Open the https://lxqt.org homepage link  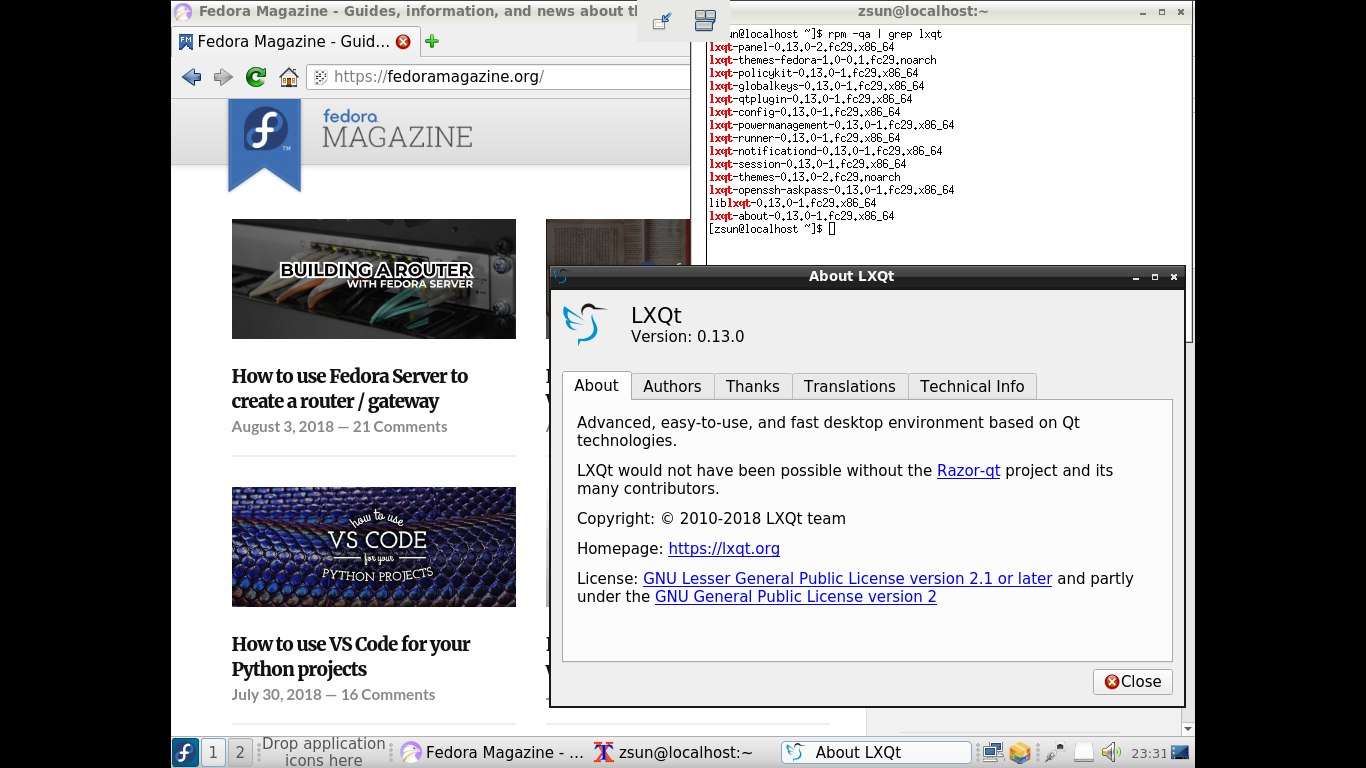[724, 549]
